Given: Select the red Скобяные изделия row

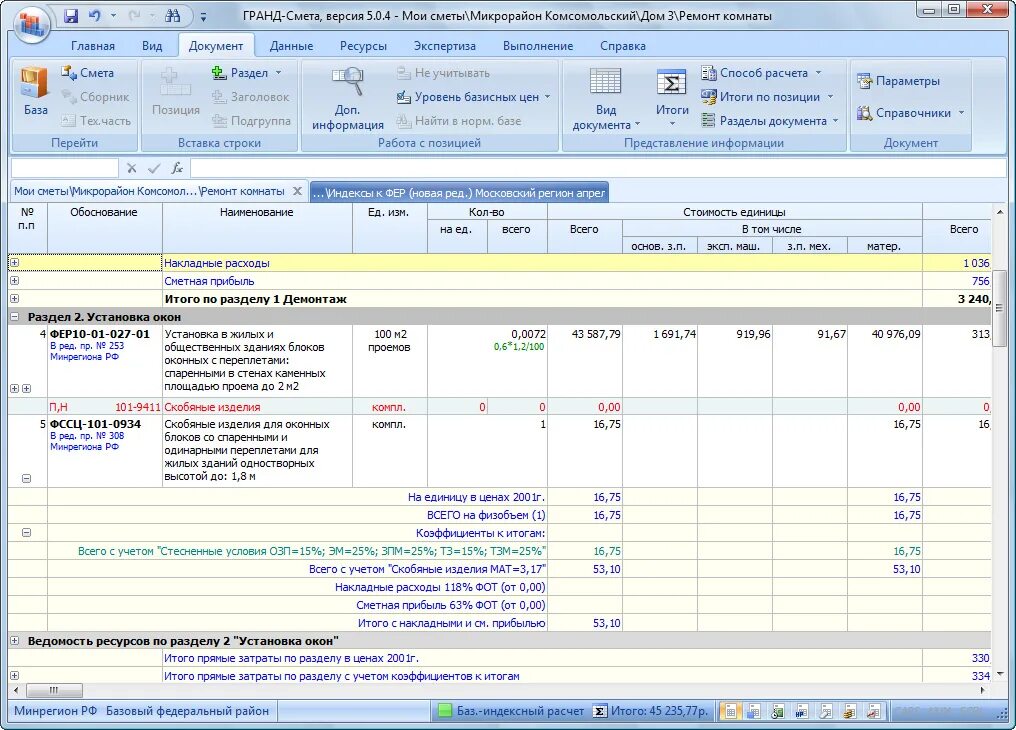Looking at the screenshot, I should coord(499,407).
